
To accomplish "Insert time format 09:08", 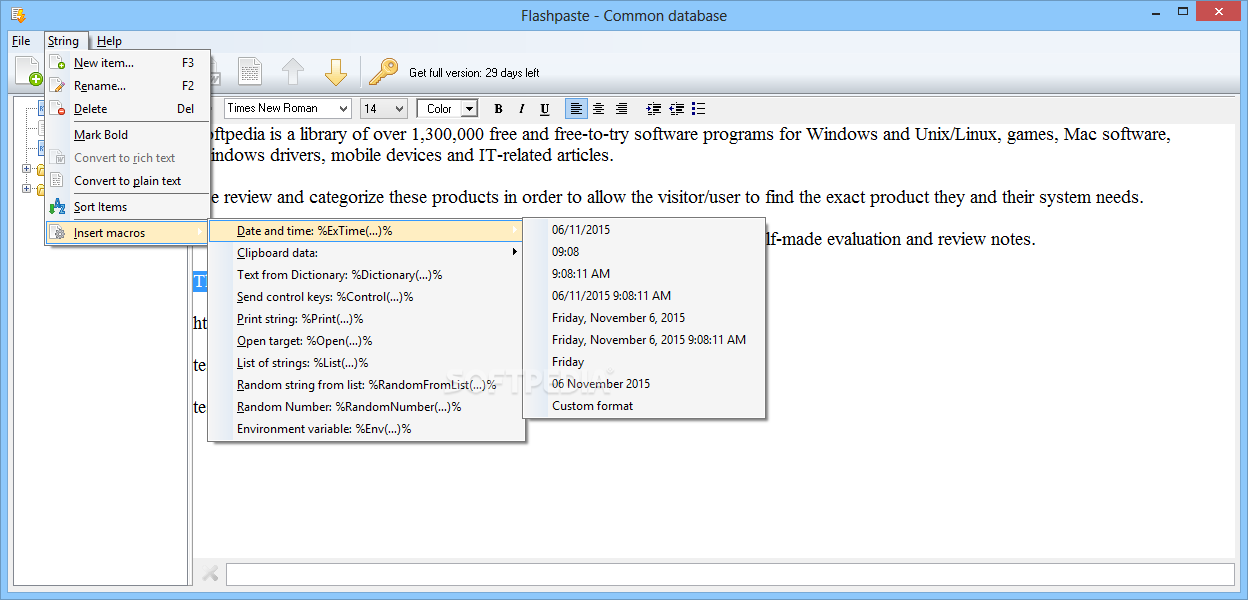I will pos(644,252).
